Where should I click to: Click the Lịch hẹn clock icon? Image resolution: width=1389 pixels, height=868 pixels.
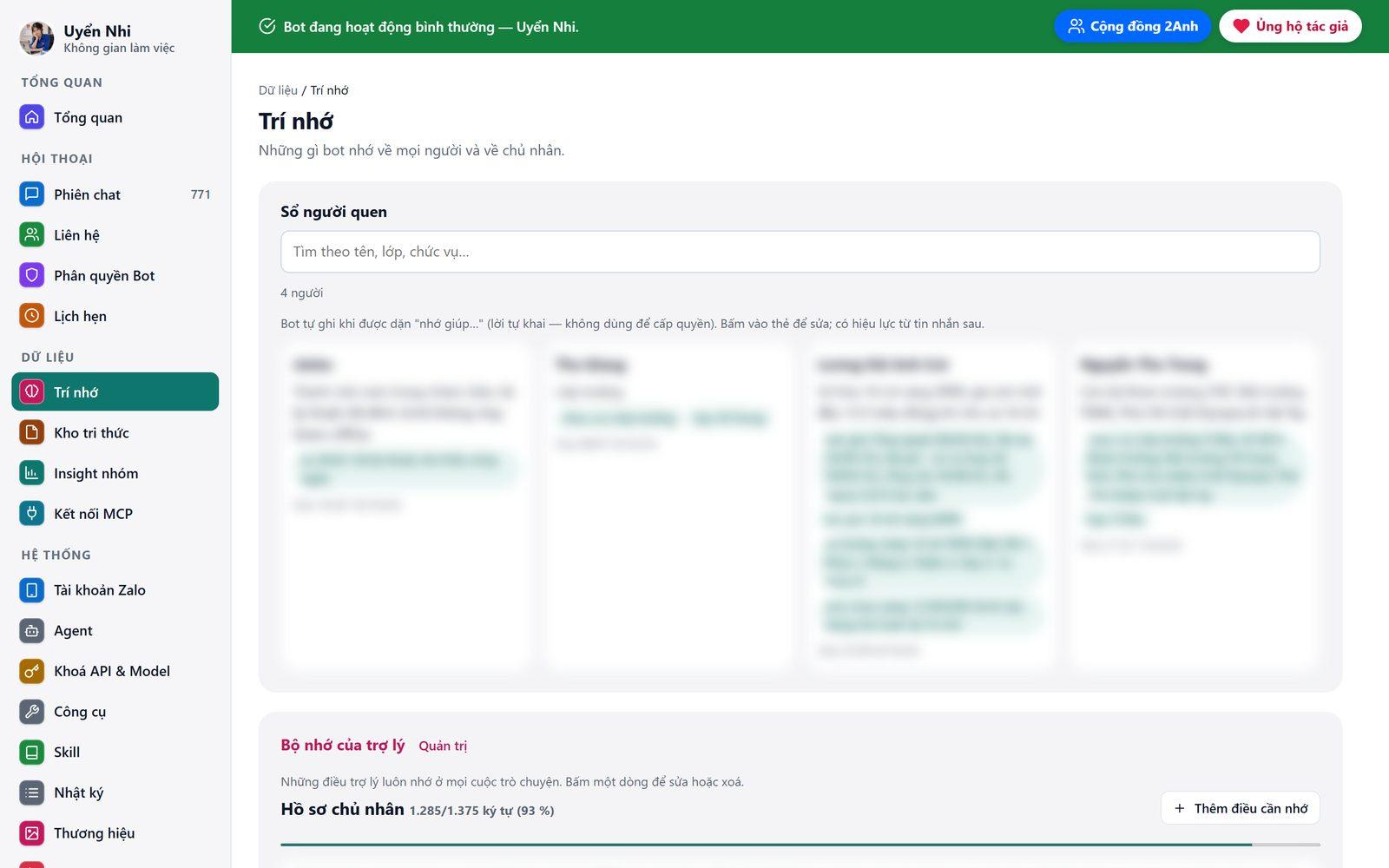pyautogui.click(x=32, y=316)
